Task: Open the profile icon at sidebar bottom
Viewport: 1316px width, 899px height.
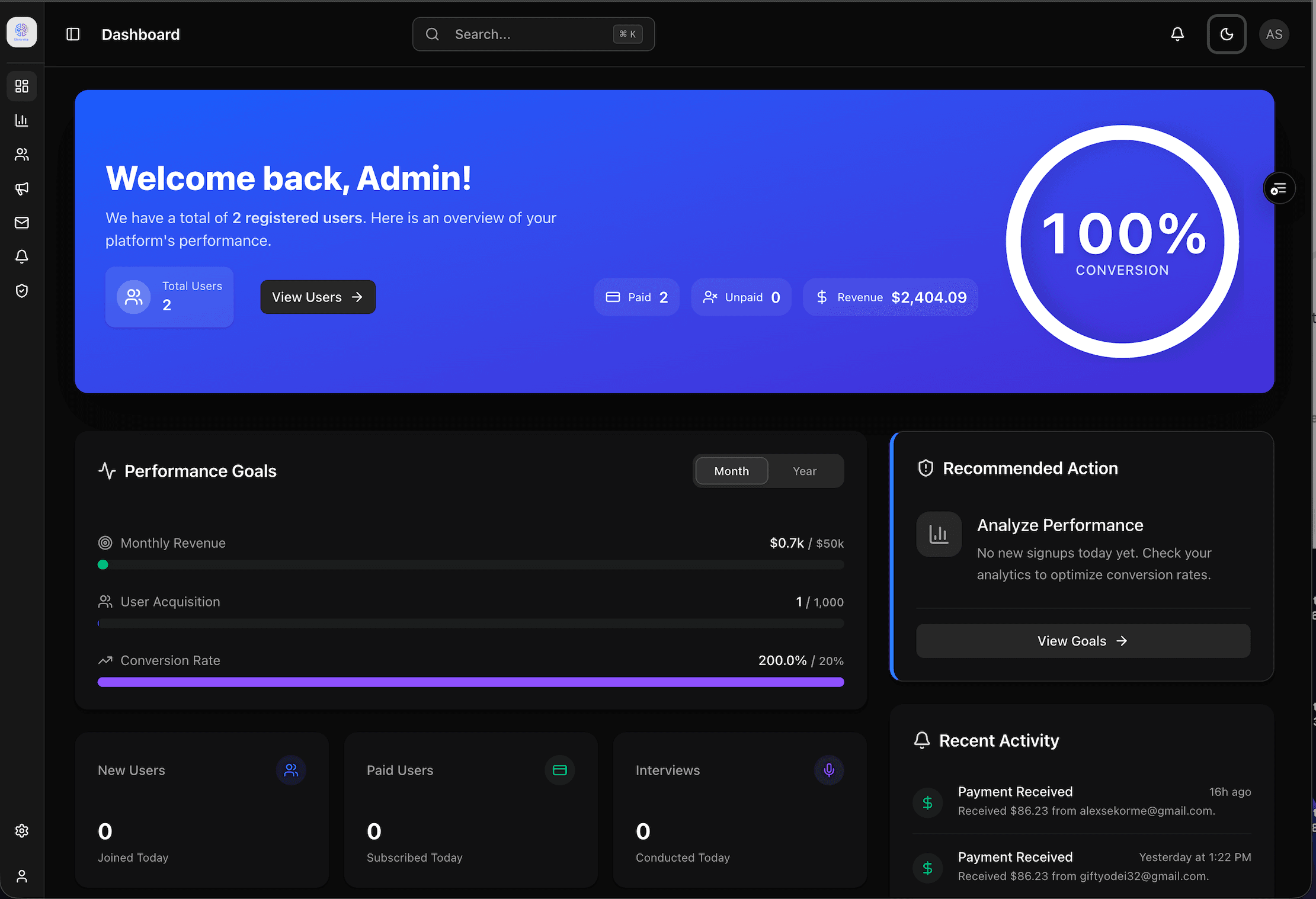Action: [21, 876]
